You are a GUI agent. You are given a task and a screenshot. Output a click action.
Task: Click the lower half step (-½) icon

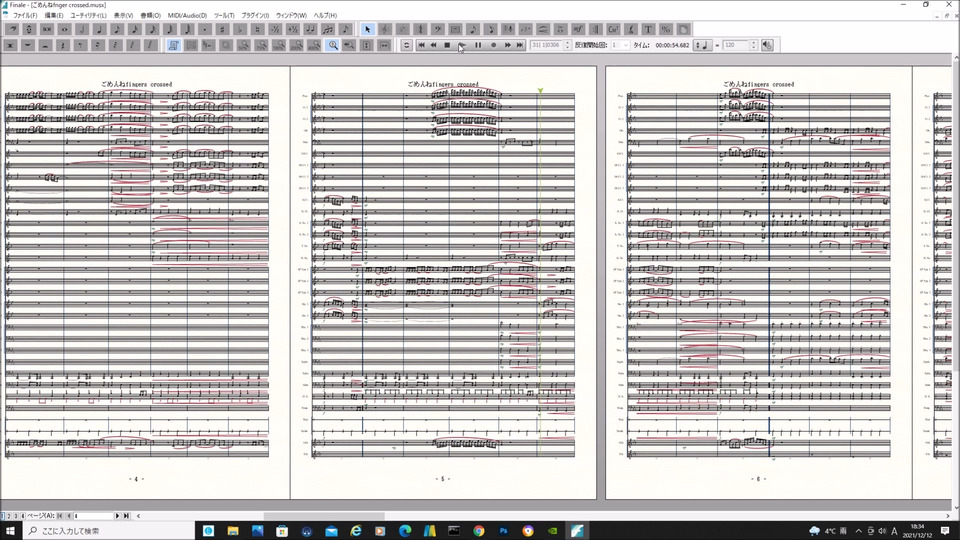[x=275, y=29]
